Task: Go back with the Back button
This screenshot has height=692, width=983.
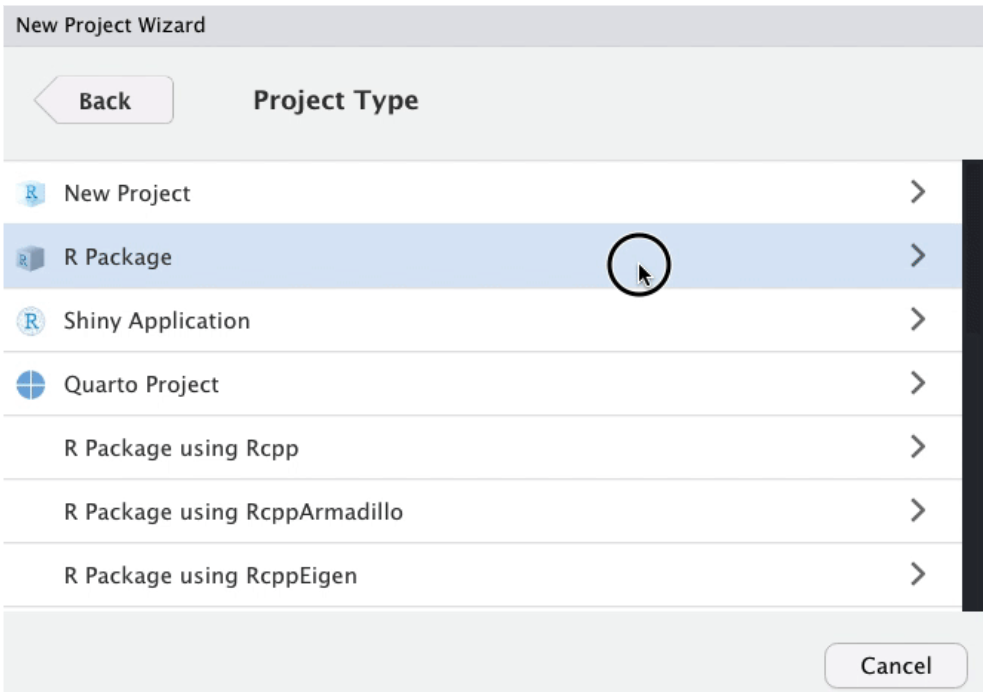Action: pyautogui.click(x=104, y=101)
